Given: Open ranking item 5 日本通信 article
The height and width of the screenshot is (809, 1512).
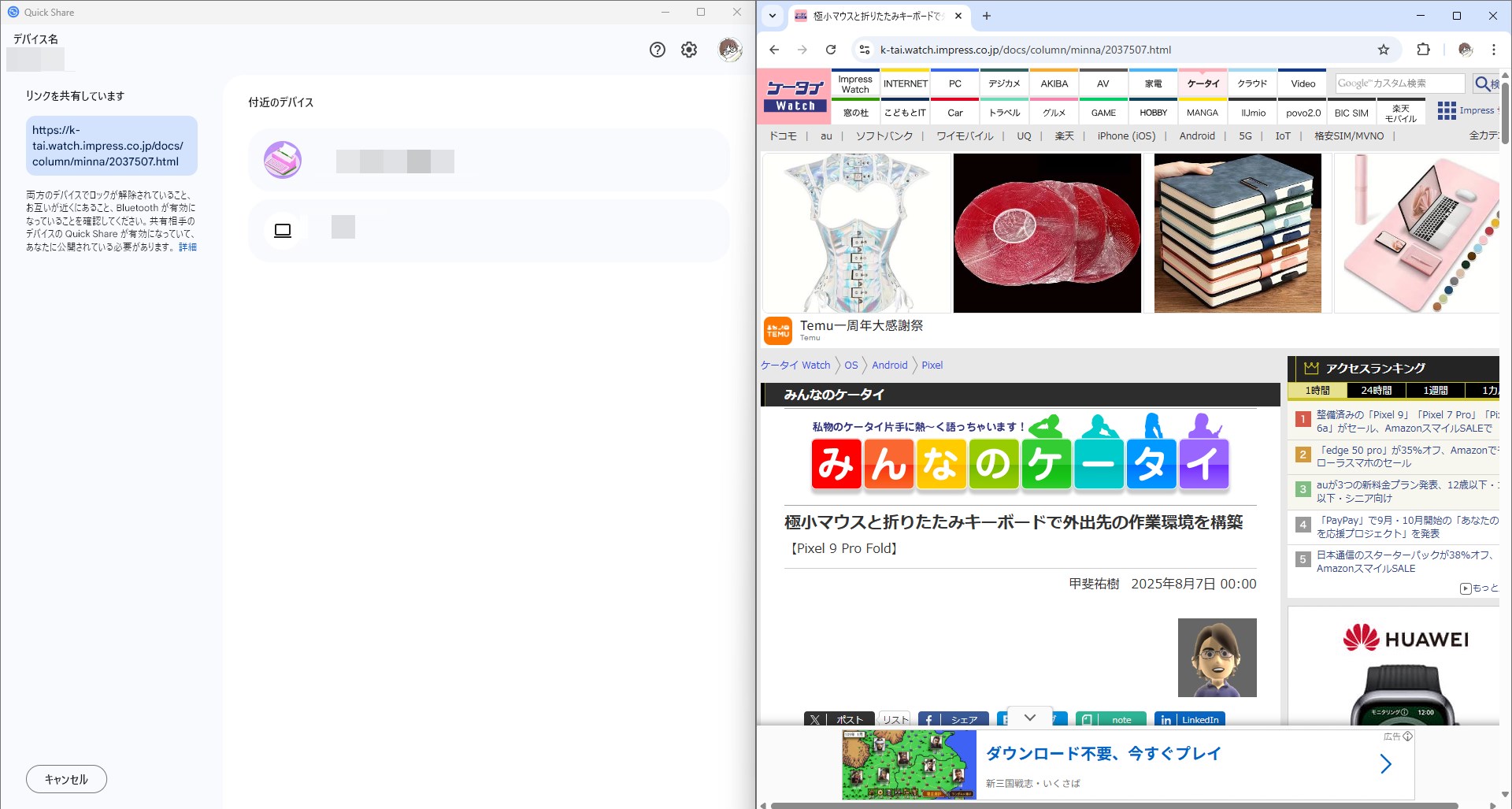Looking at the screenshot, I should point(1404,562).
